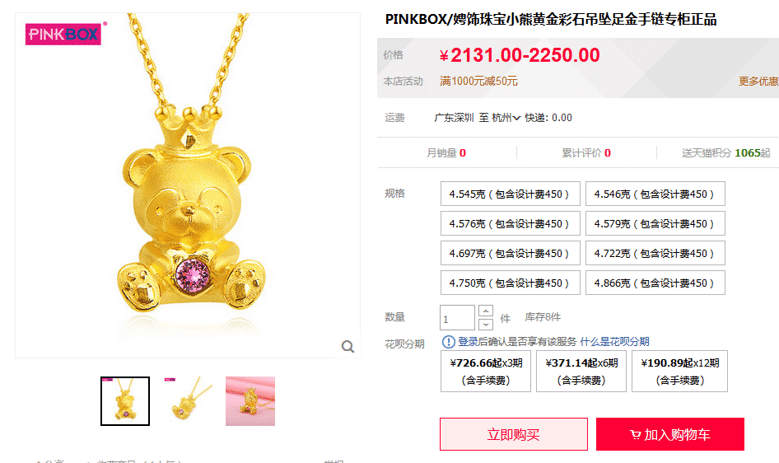
Task: Click the 加入购物车 add to cart button
Action: (670, 434)
